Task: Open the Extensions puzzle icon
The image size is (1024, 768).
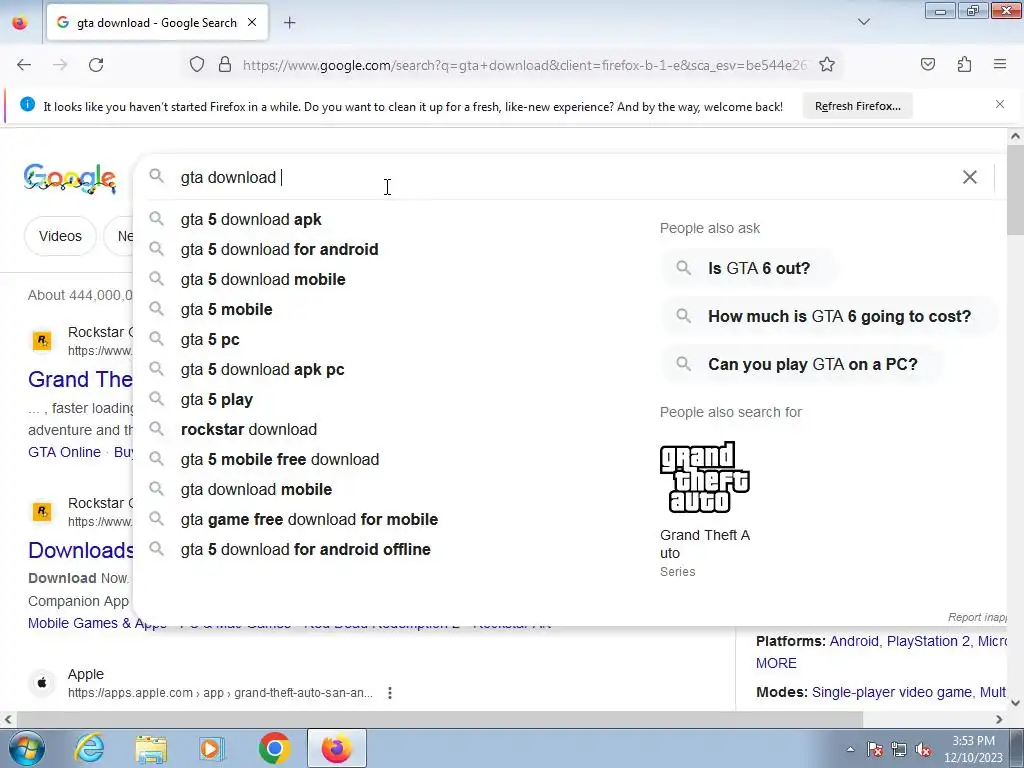Action: [965, 64]
